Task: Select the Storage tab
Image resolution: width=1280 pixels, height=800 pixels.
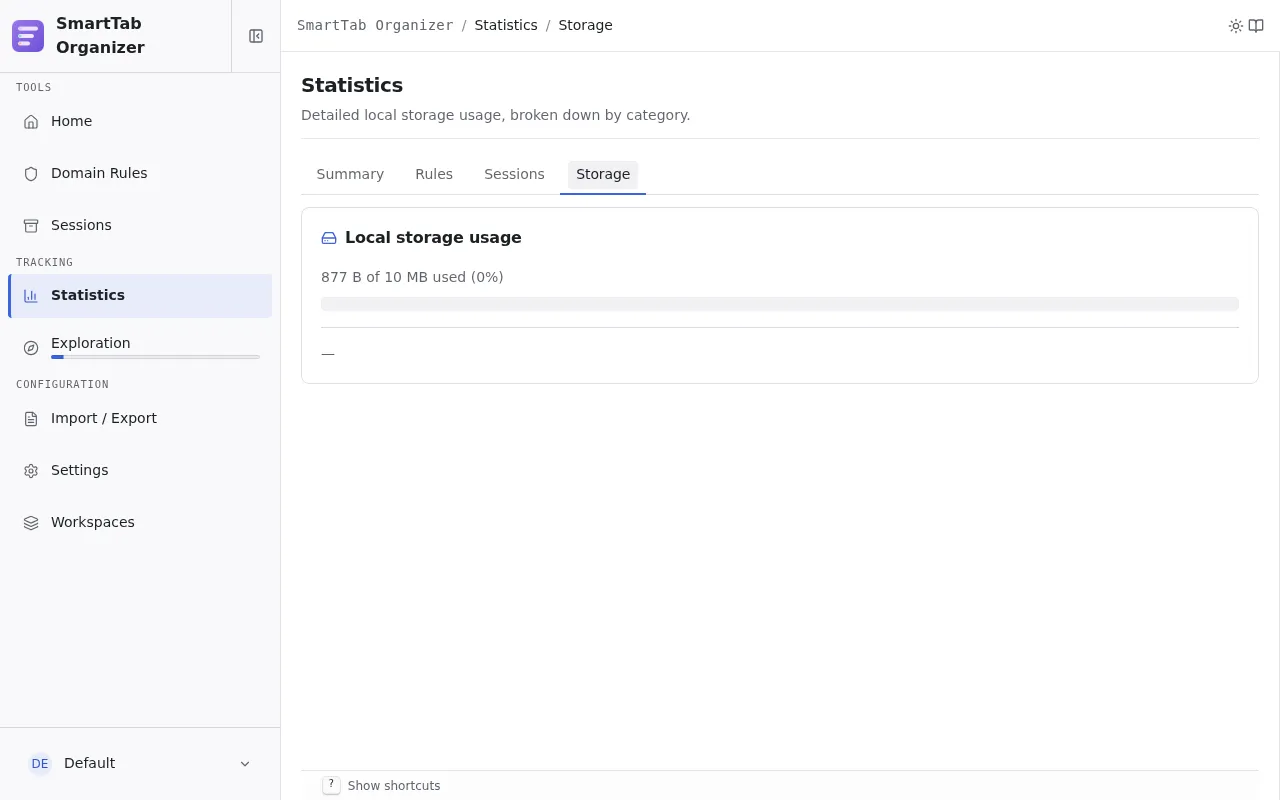Action: click(x=603, y=174)
